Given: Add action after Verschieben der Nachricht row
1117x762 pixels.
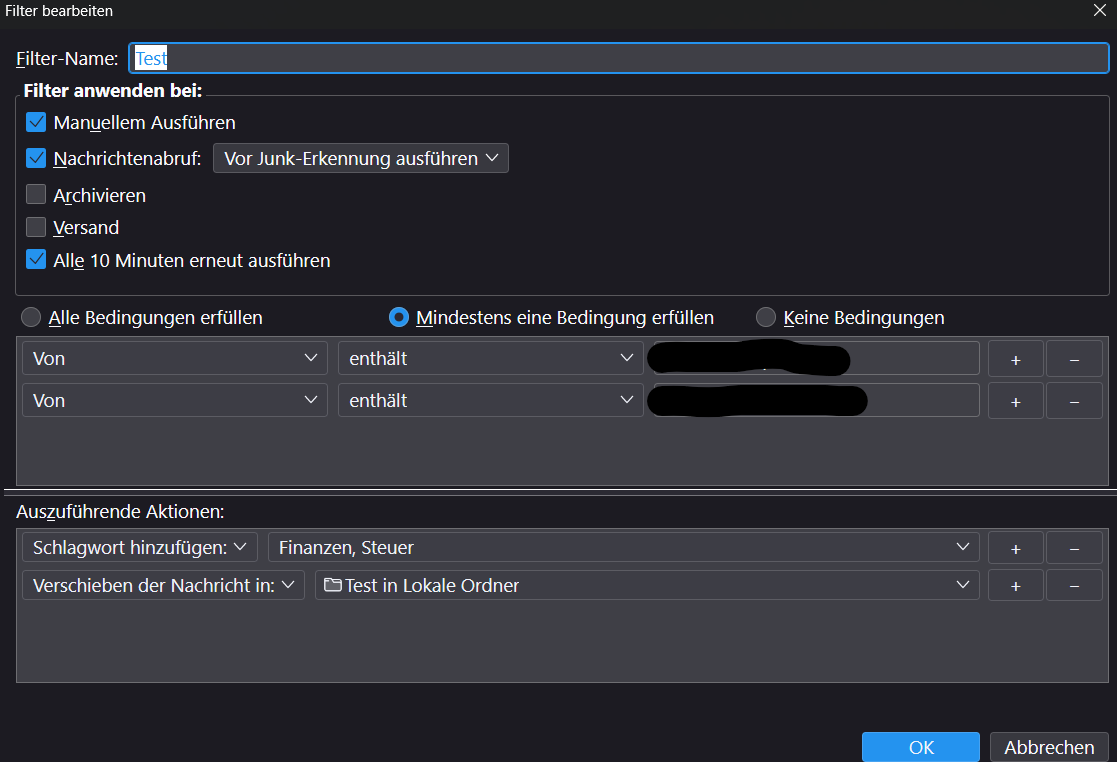Looking at the screenshot, I should (1015, 586).
